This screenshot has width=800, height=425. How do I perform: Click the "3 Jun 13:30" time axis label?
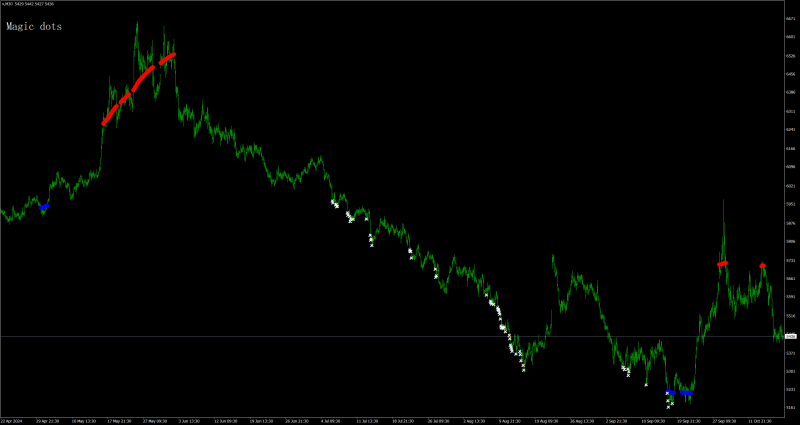pos(189,421)
